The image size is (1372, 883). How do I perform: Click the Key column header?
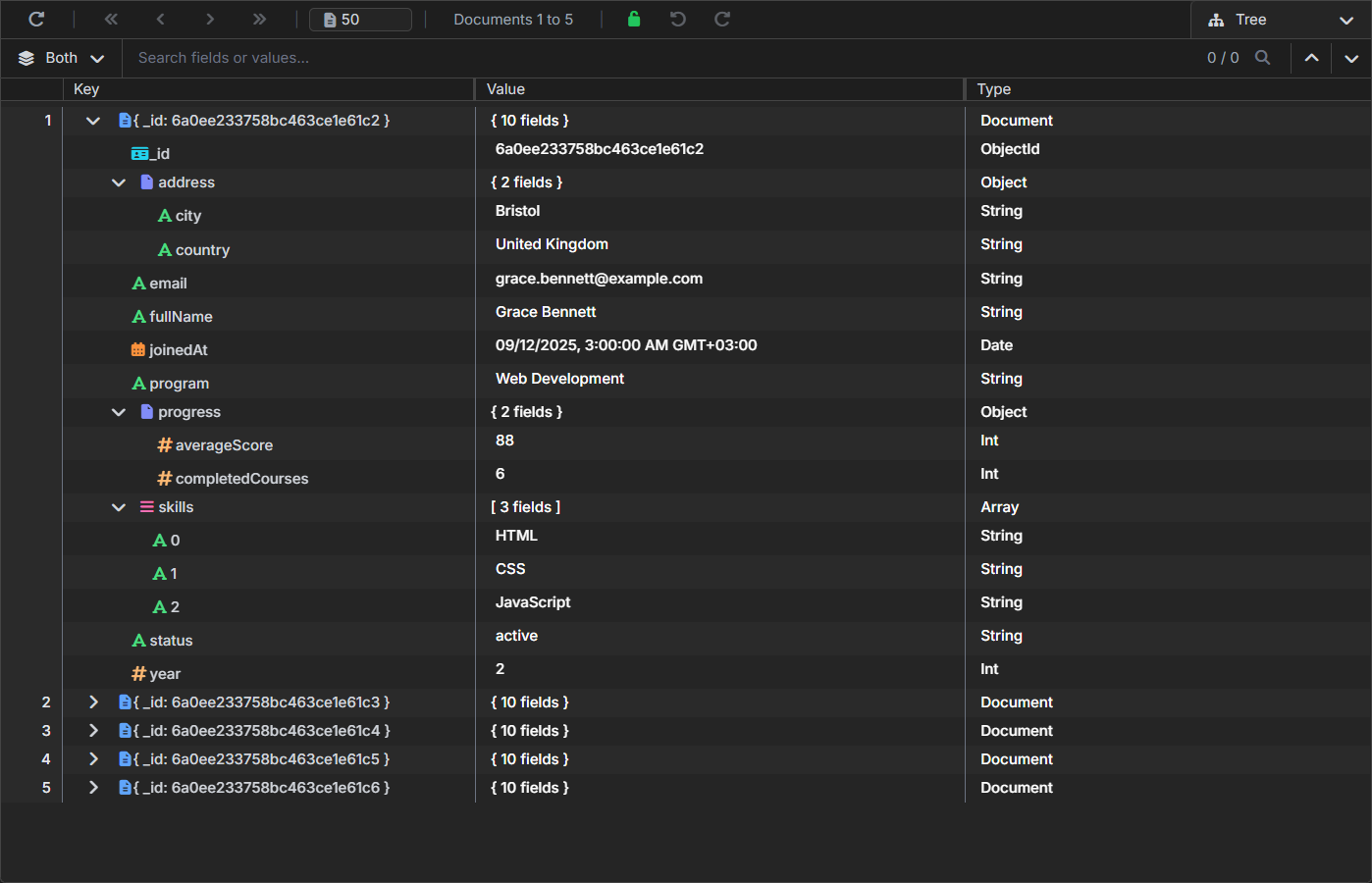coord(86,89)
